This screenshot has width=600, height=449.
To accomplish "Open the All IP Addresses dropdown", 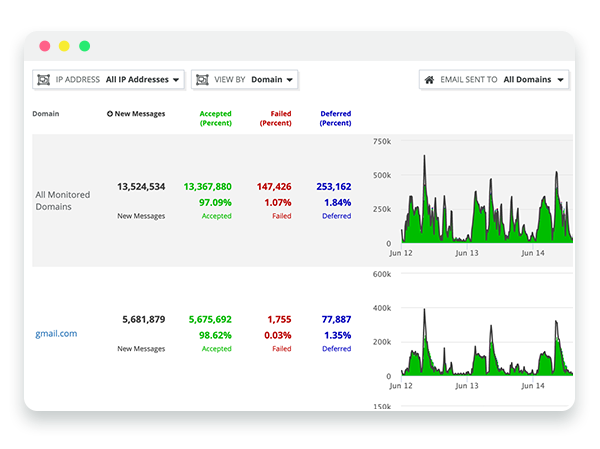I will pos(143,79).
